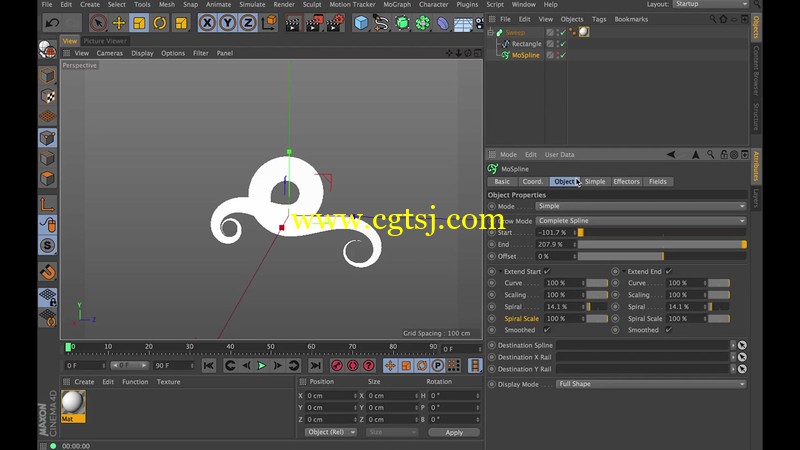The image size is (800, 450).
Task: Render the active view clapperboard icon
Action: click(x=293, y=23)
